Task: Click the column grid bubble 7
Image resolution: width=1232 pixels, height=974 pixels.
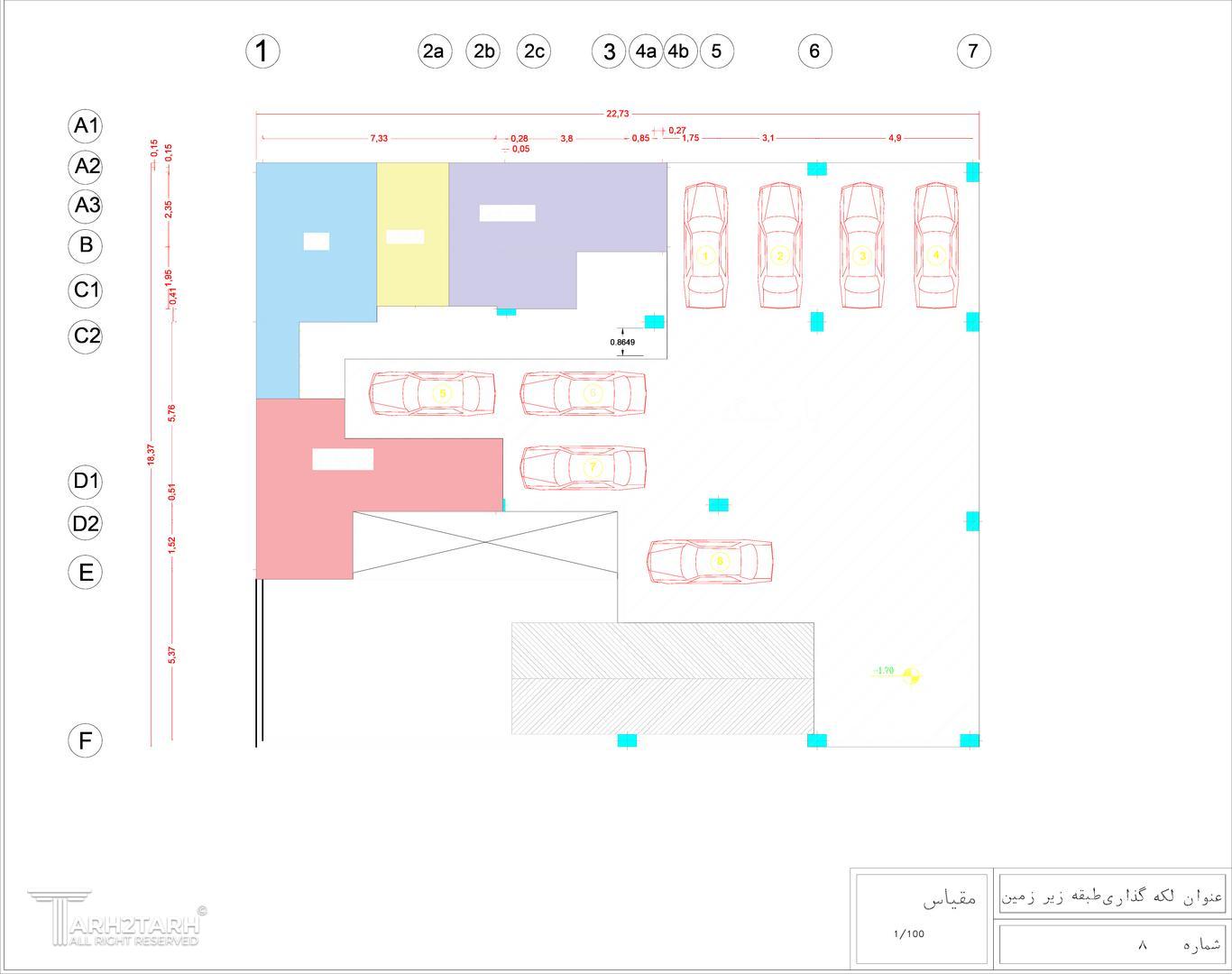Action: point(973,51)
